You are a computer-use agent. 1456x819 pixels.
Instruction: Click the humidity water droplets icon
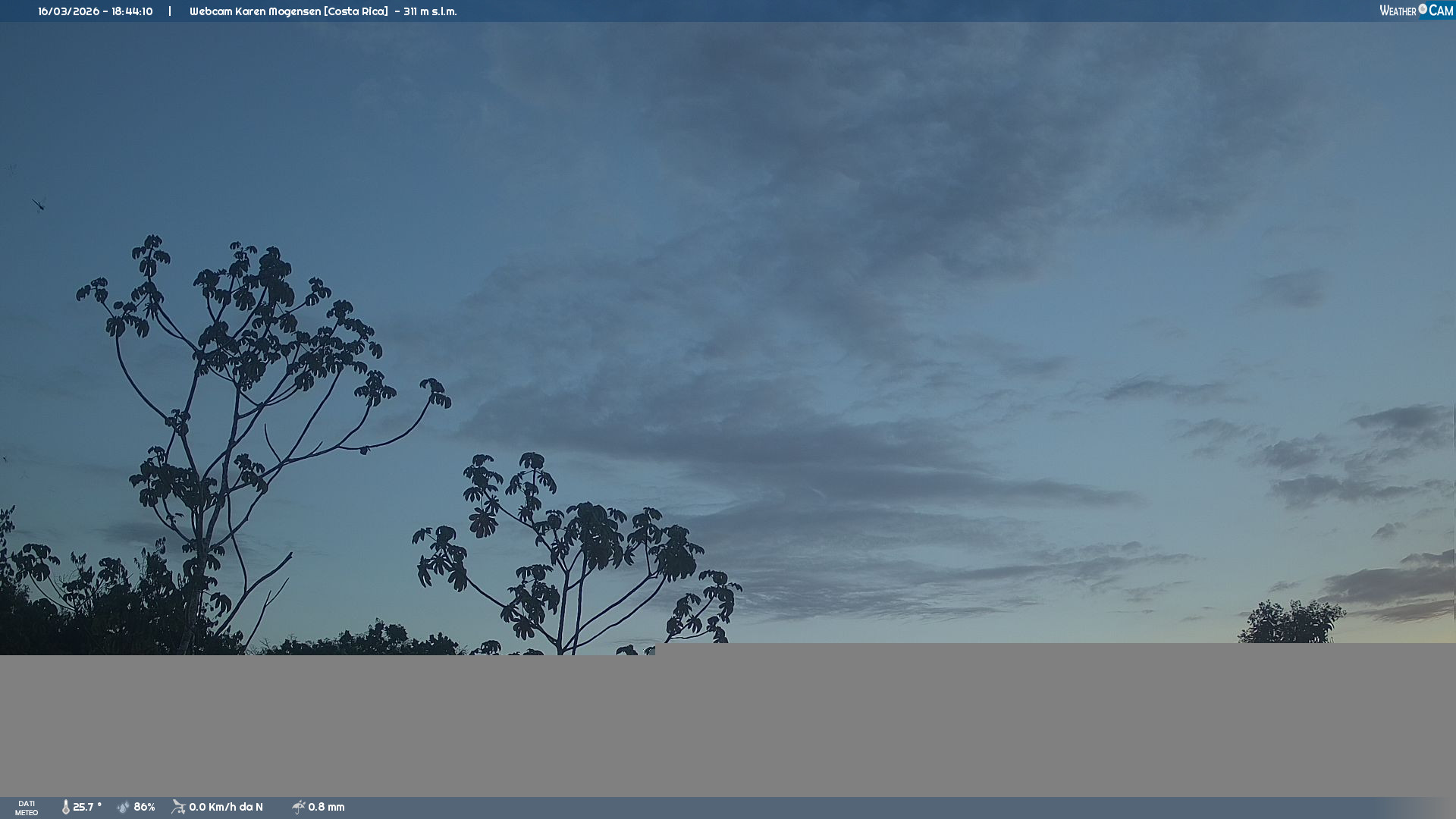tap(124, 808)
